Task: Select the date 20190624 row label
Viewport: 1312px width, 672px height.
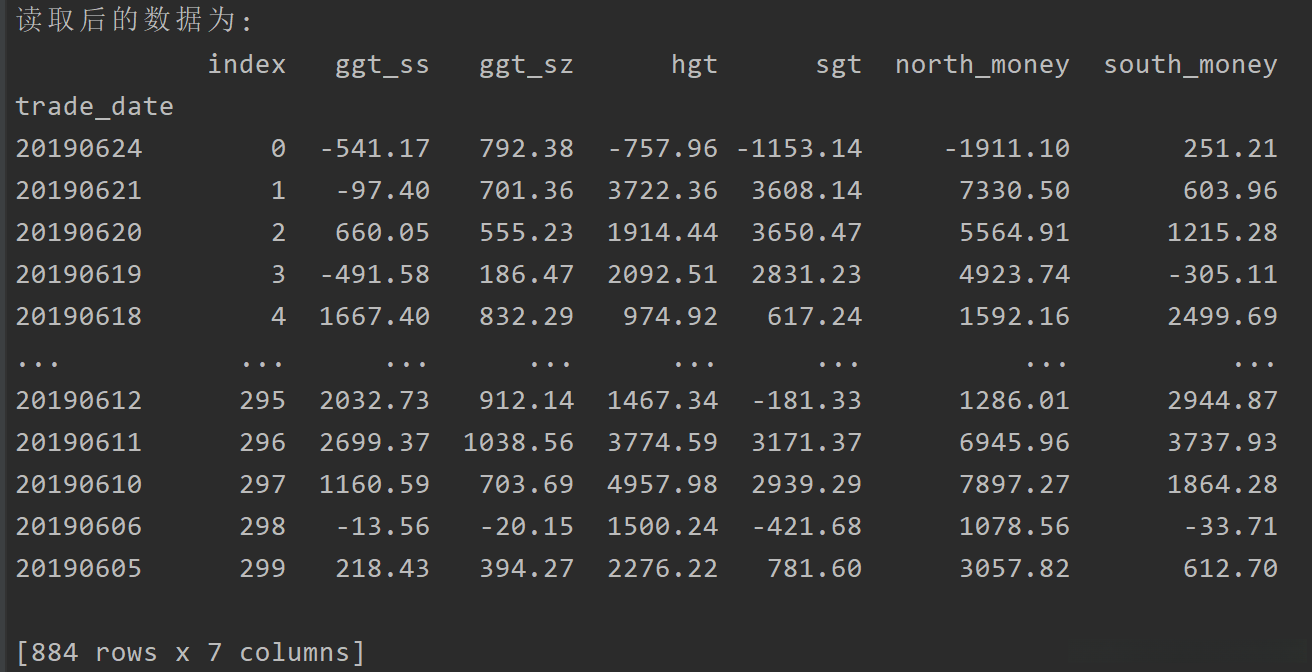Action: click(x=79, y=149)
